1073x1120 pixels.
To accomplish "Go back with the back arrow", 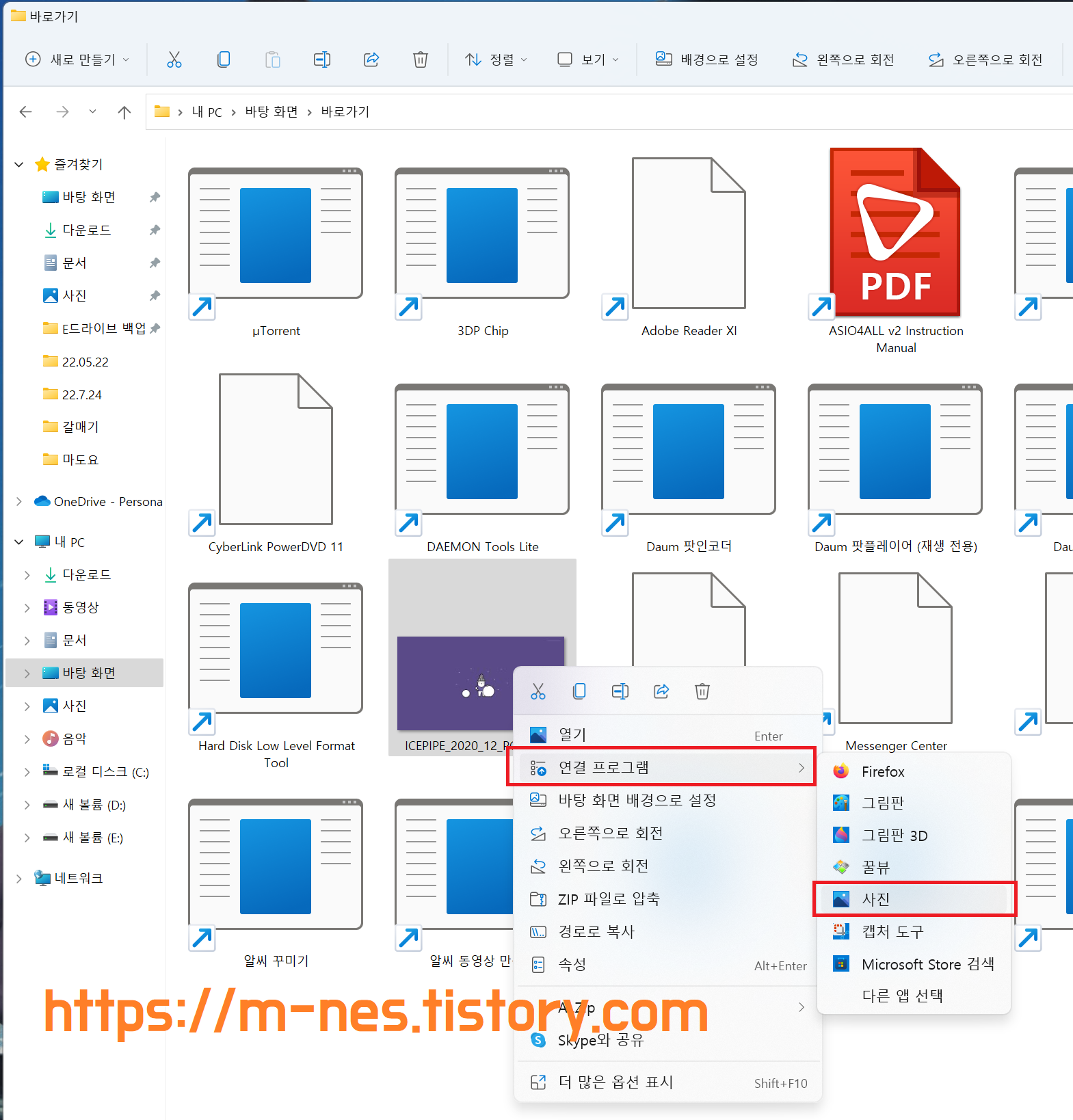I will 26,111.
